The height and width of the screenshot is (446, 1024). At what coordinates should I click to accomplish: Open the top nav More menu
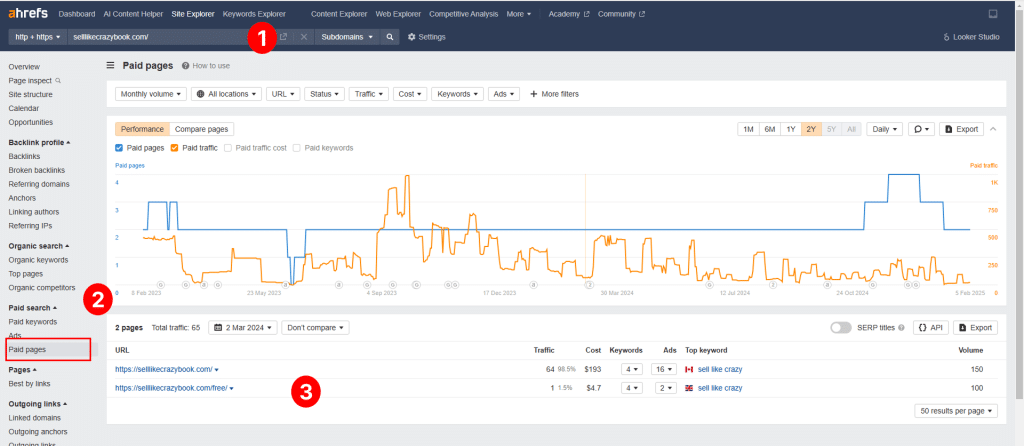point(519,14)
